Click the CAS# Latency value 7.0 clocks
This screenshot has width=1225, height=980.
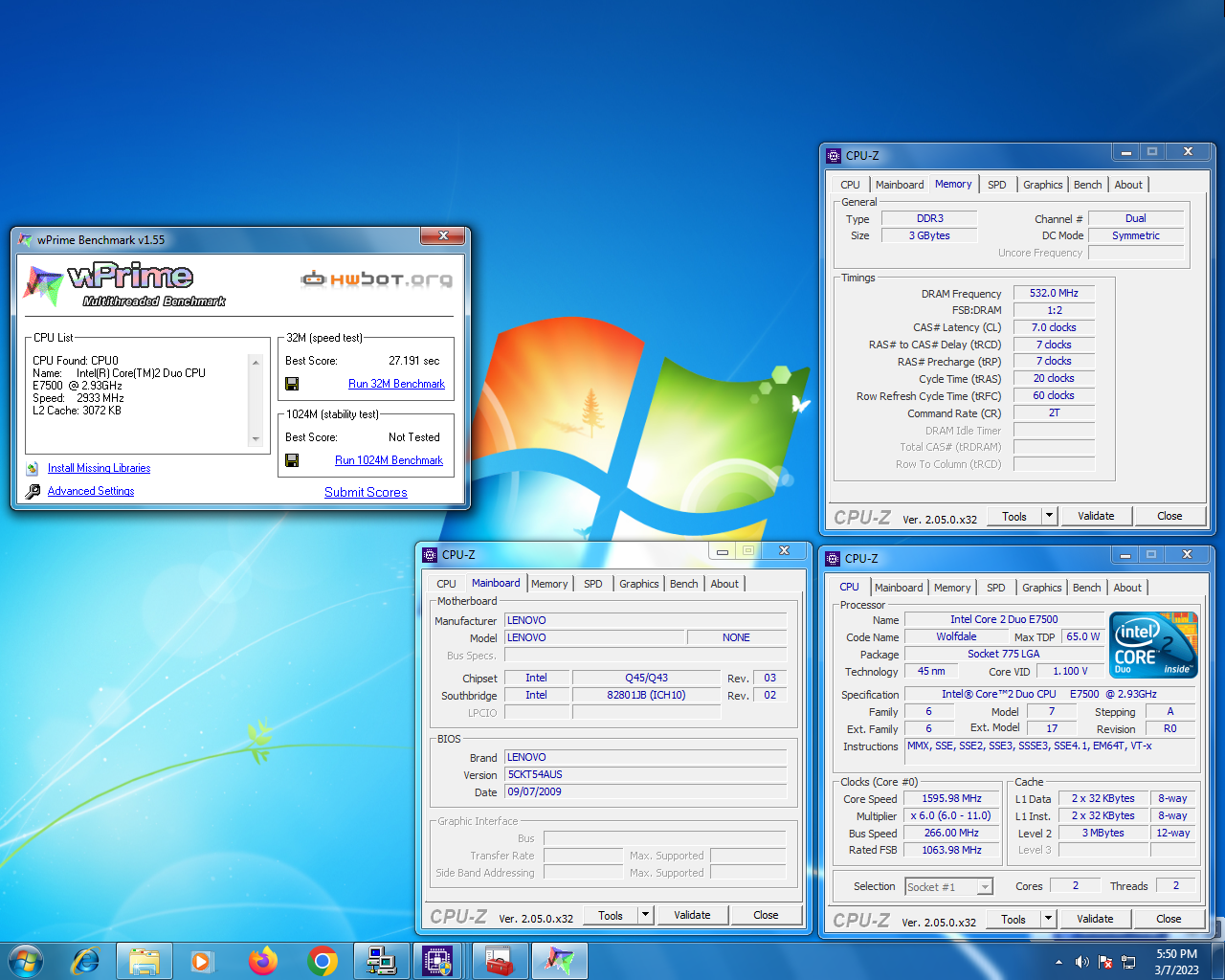1054,327
